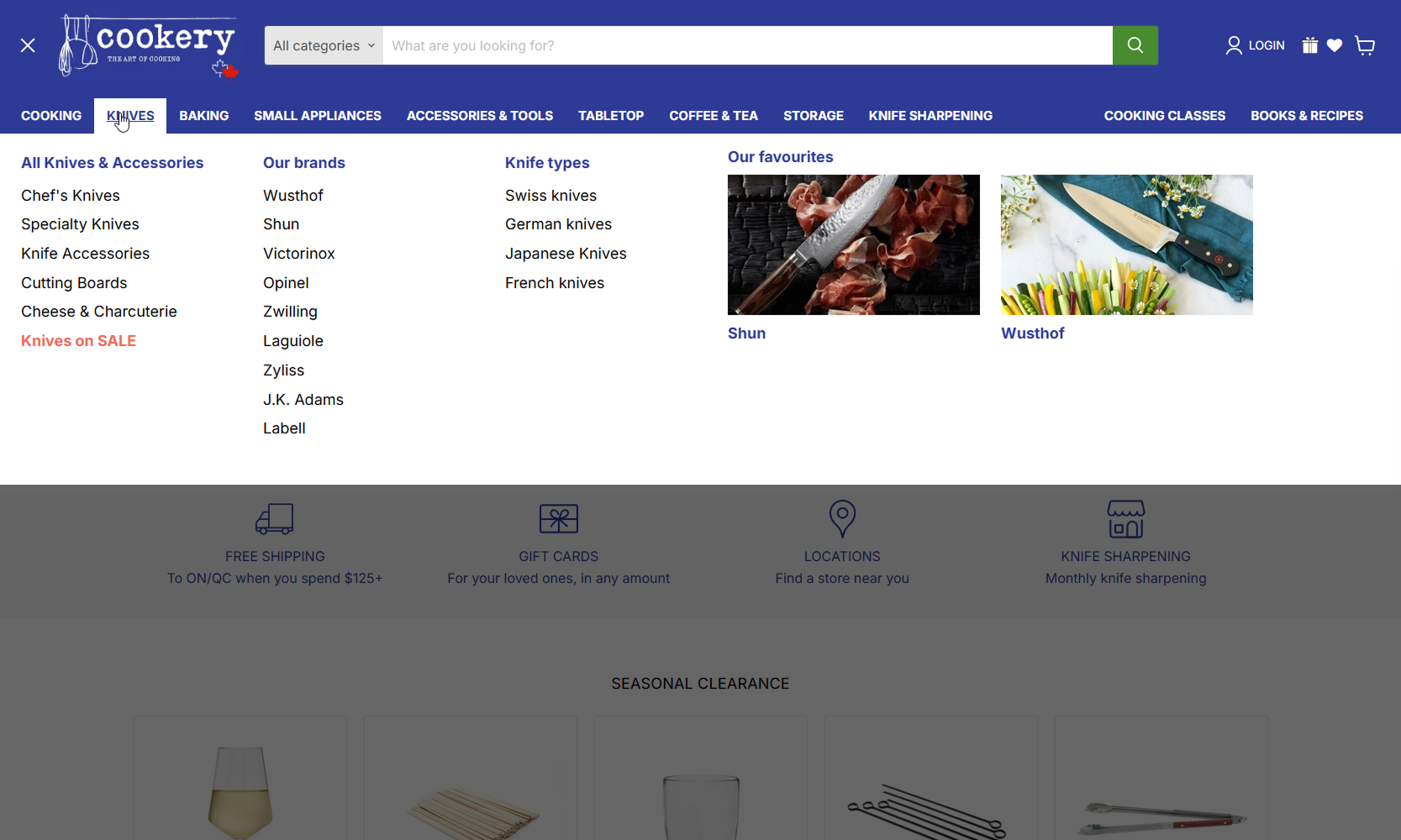The image size is (1401, 840).
Task: Focus the 'What are you looking for?' search field
Action: tap(747, 45)
